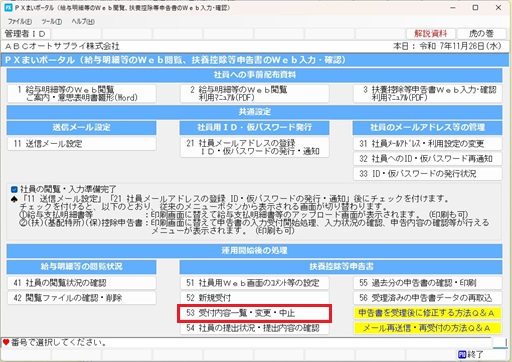512x362 pixels.
Task: Open 3 扶養控除等申告書Web入力・確認 利用マニュアル
Action: [x=428, y=93]
